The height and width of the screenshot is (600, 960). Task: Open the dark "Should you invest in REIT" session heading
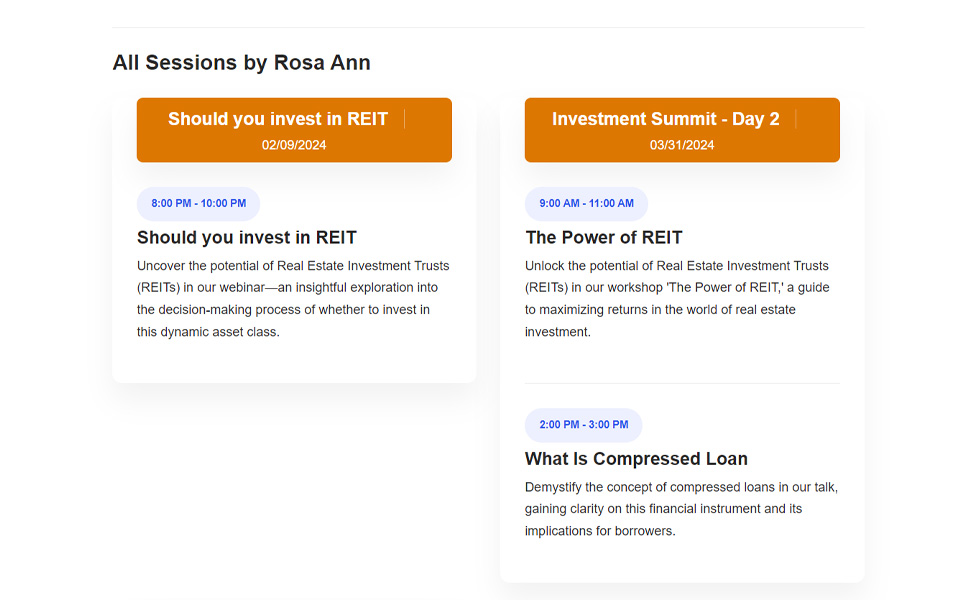pyautogui.click(x=246, y=238)
